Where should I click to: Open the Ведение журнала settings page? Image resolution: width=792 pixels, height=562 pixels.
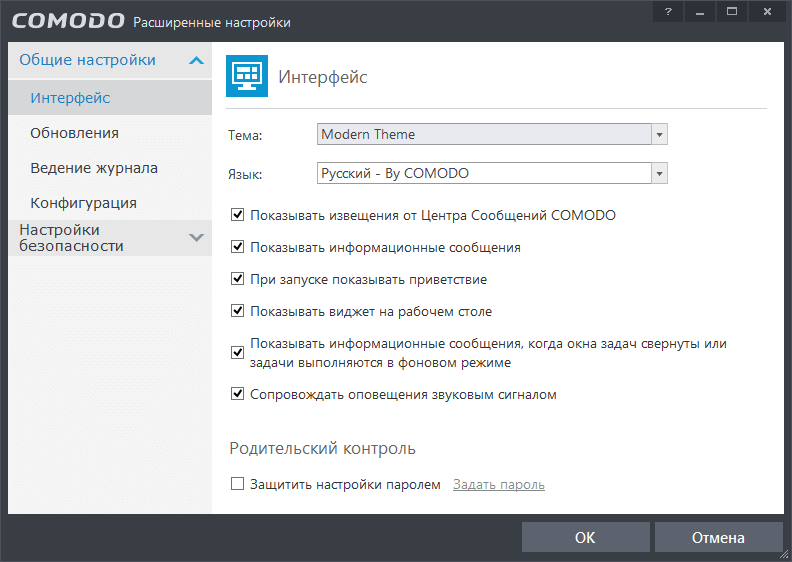pyautogui.click(x=110, y=168)
